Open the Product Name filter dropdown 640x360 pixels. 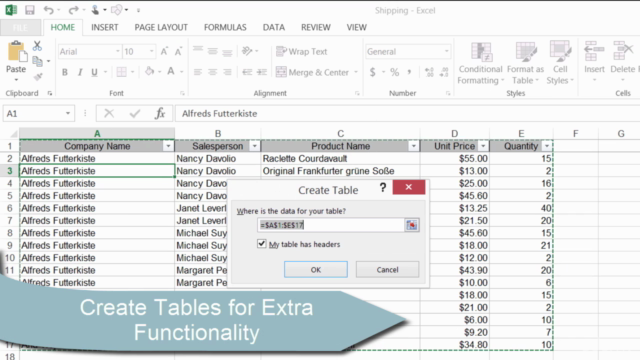click(413, 146)
